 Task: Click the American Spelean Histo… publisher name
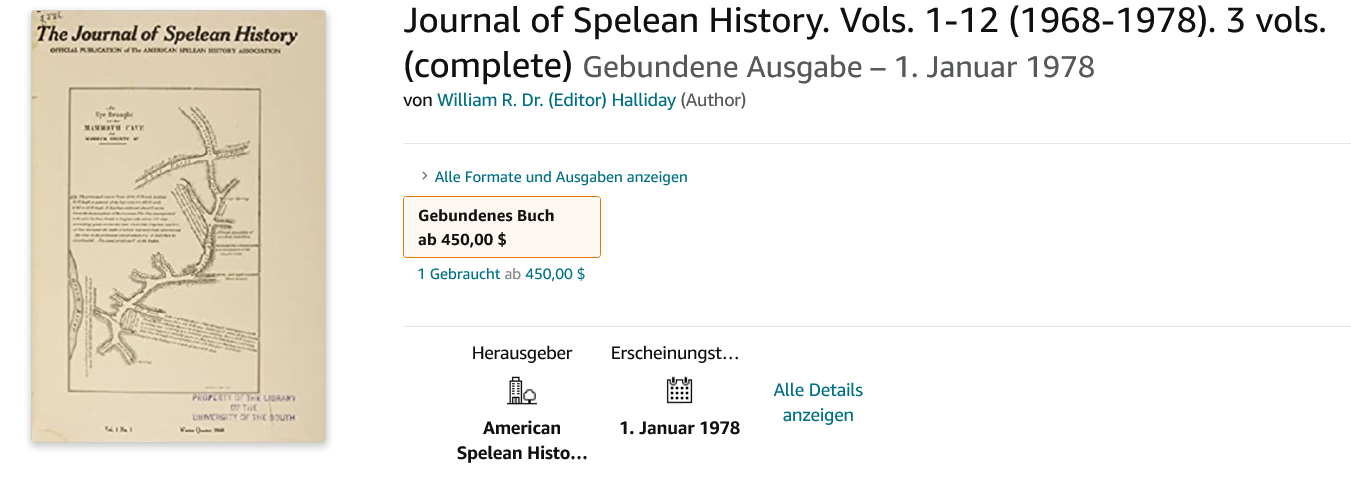pos(521,440)
